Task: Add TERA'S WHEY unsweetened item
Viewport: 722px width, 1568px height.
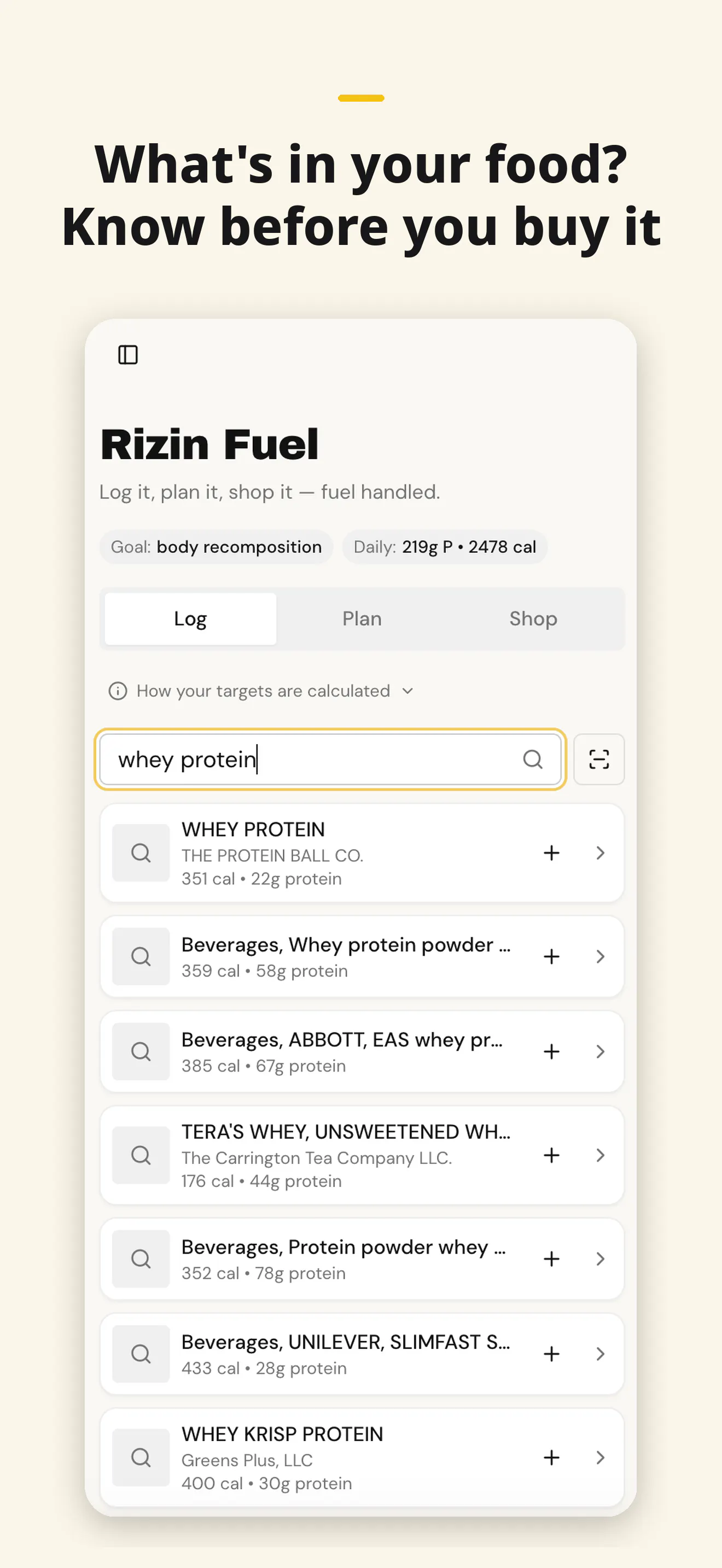Action: click(551, 1155)
